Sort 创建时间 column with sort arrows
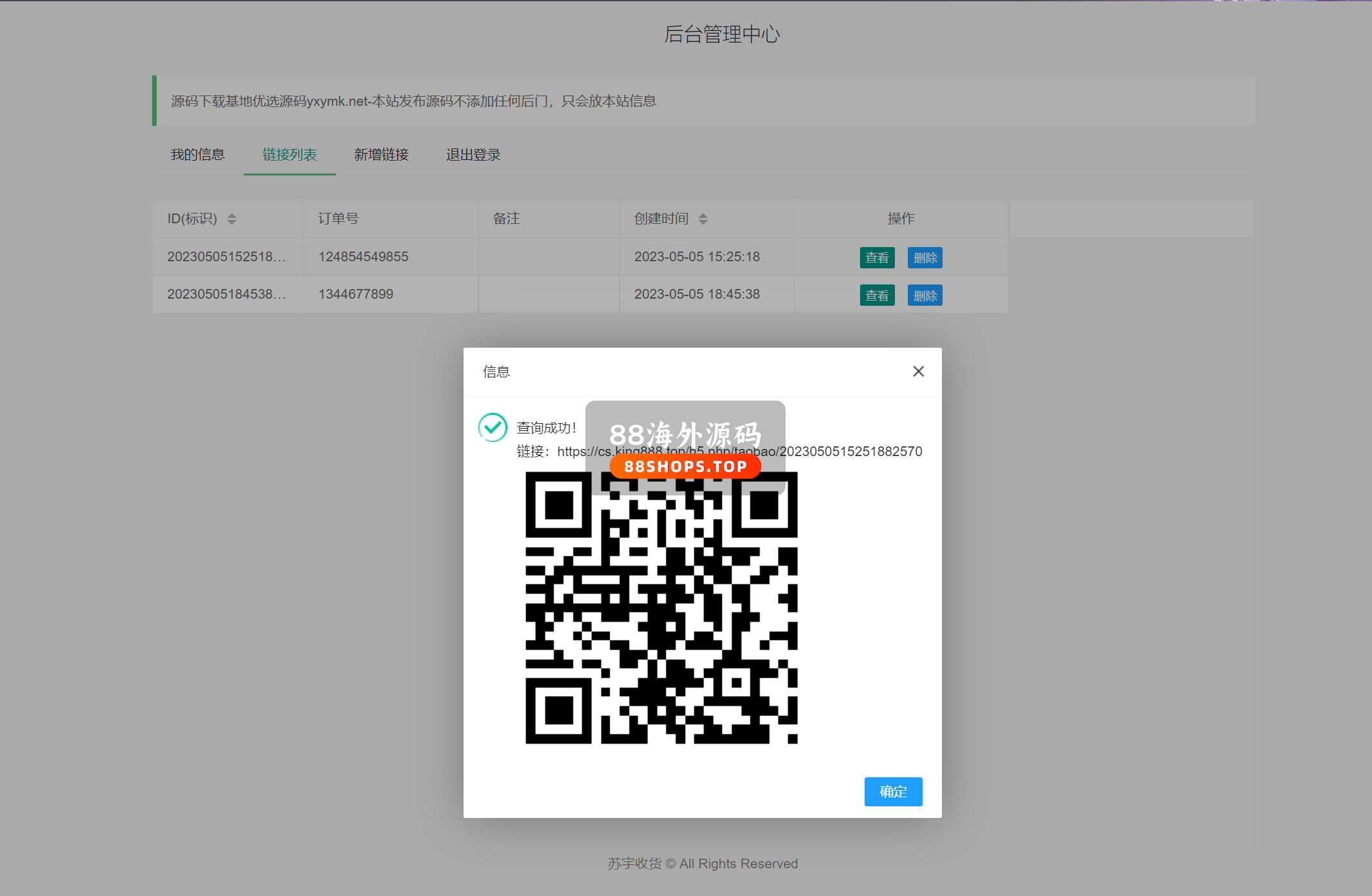The width and height of the screenshot is (1372, 896). pos(703,219)
